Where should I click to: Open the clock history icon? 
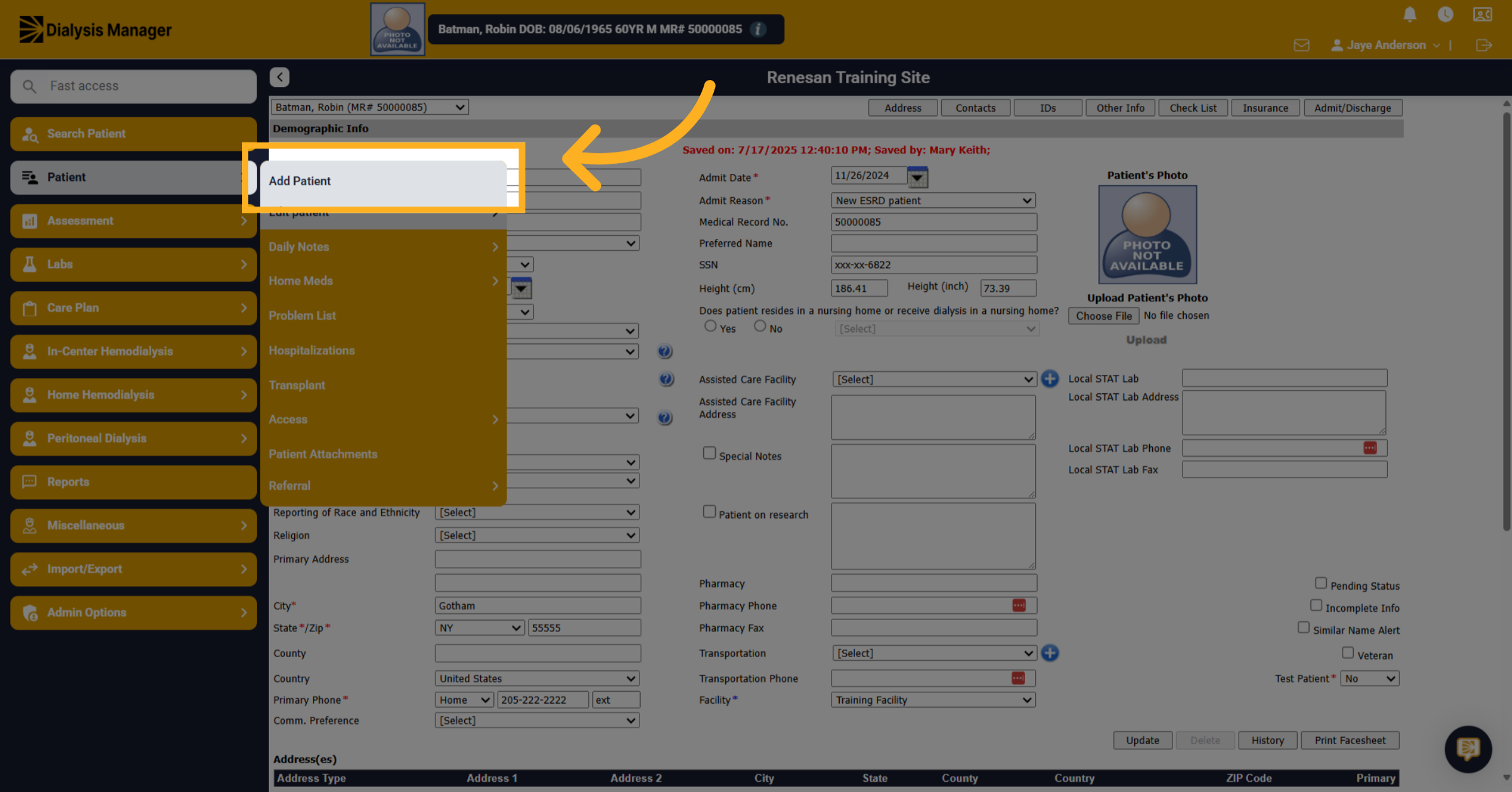tap(1445, 14)
